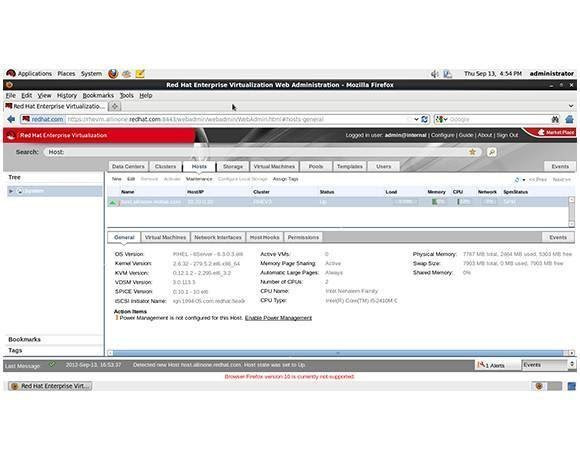Open the network status tray icon
The width and height of the screenshot is (580, 460).
(x=447, y=74)
